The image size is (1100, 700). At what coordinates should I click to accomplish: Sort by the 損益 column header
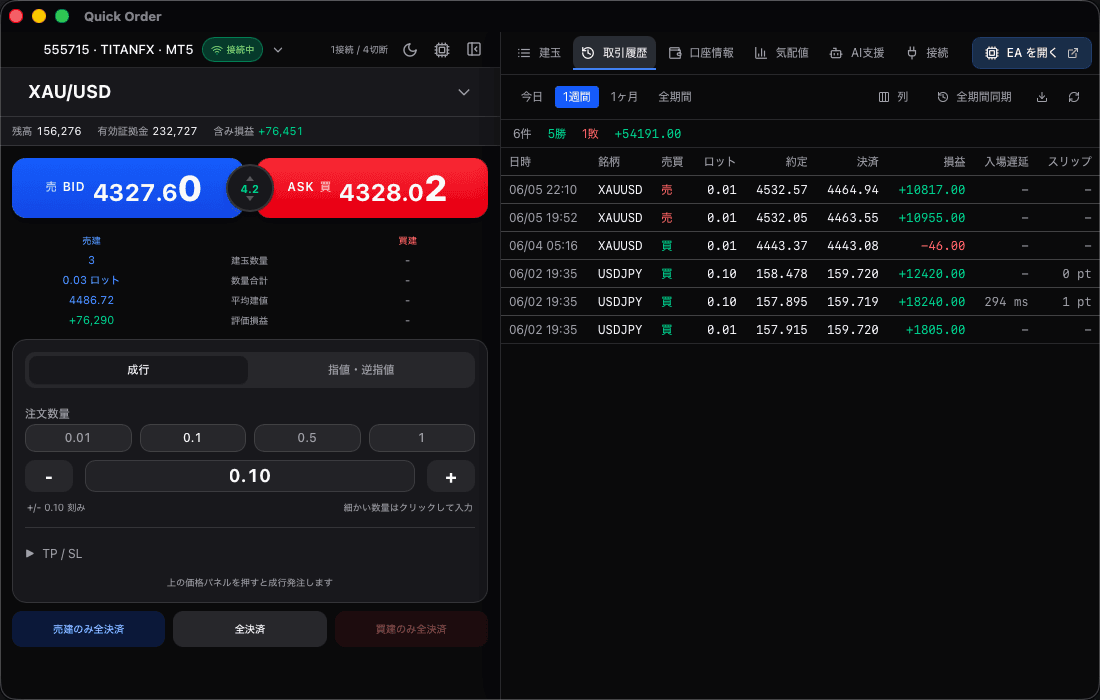tap(954, 162)
